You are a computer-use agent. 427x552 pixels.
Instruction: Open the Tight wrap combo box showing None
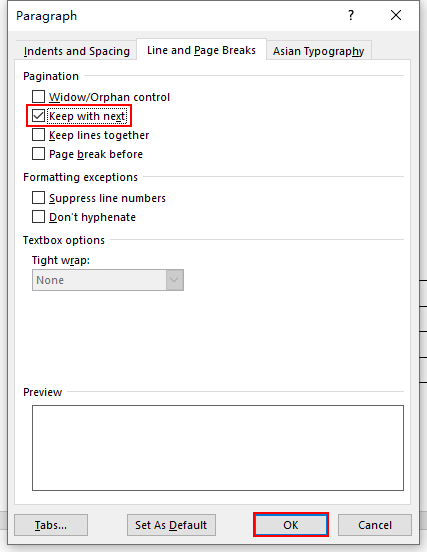108,280
